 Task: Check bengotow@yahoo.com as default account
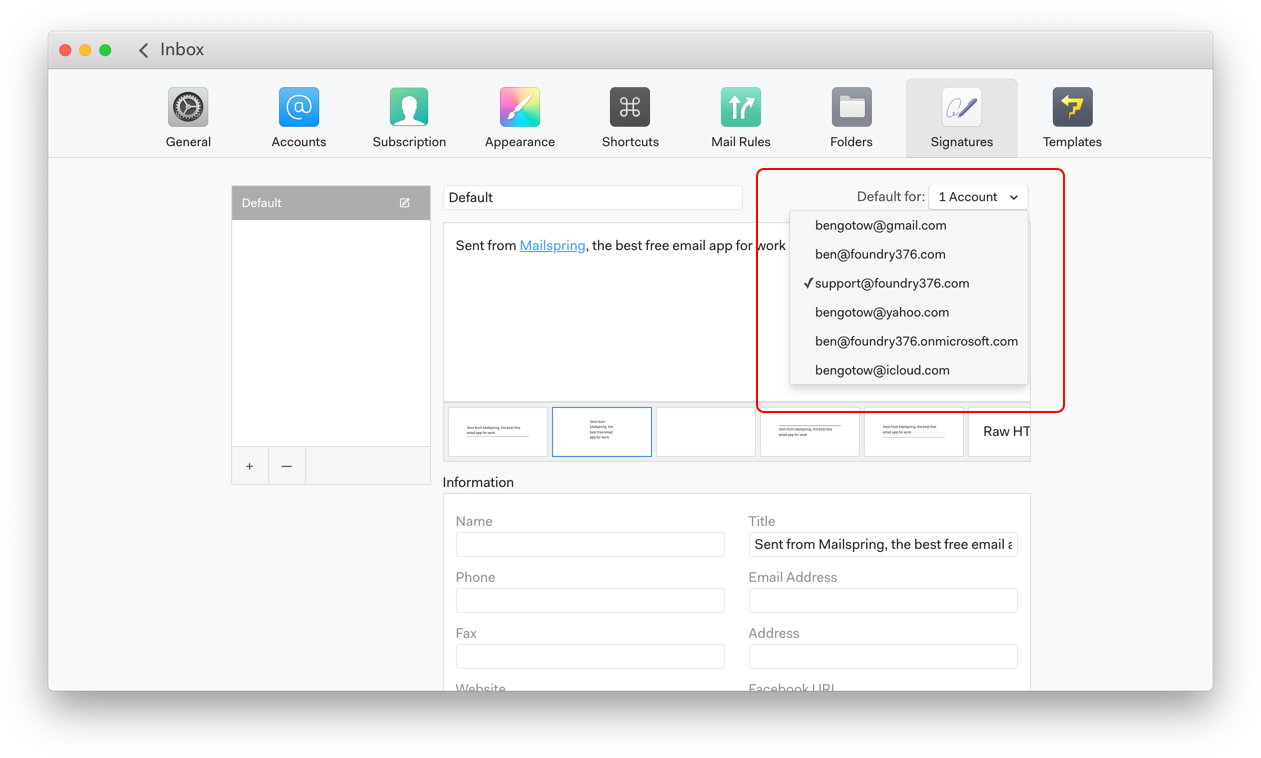[x=881, y=312]
